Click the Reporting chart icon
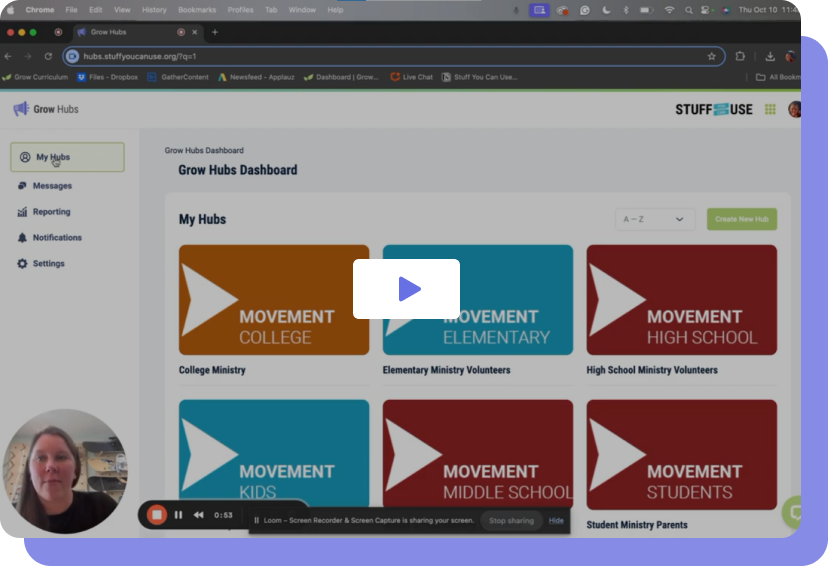Viewport: 828px width, 566px height. [22, 212]
